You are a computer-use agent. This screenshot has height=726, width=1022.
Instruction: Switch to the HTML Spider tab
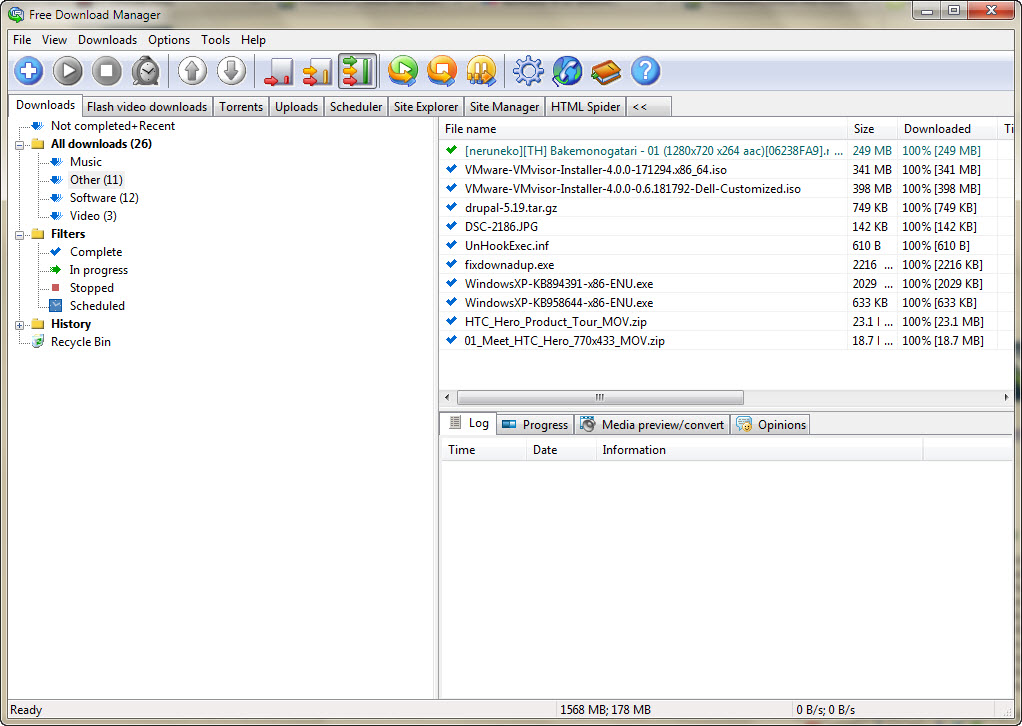pos(585,107)
